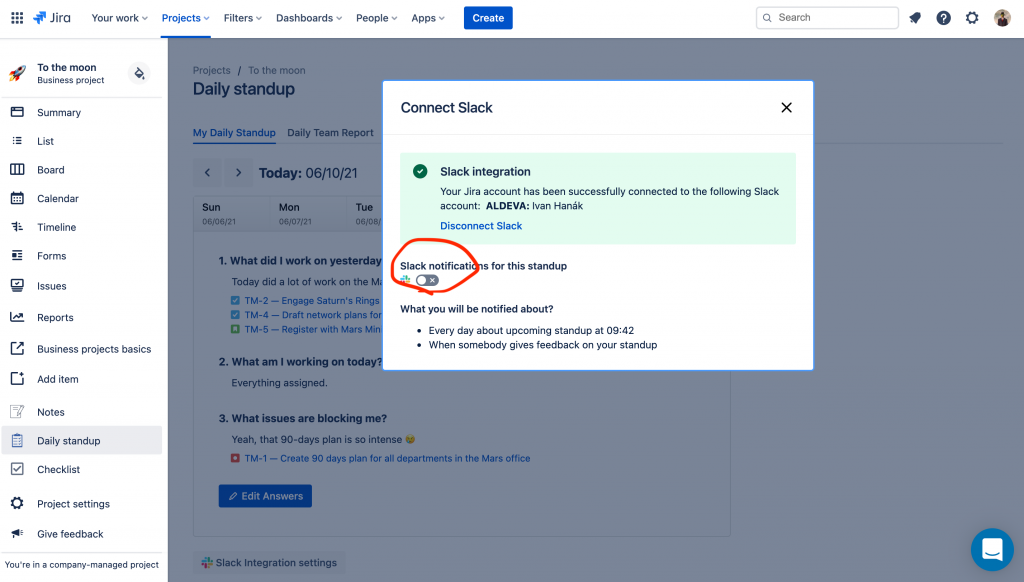Click the Notes sidebar icon
This screenshot has height=582, width=1024.
click(x=18, y=412)
